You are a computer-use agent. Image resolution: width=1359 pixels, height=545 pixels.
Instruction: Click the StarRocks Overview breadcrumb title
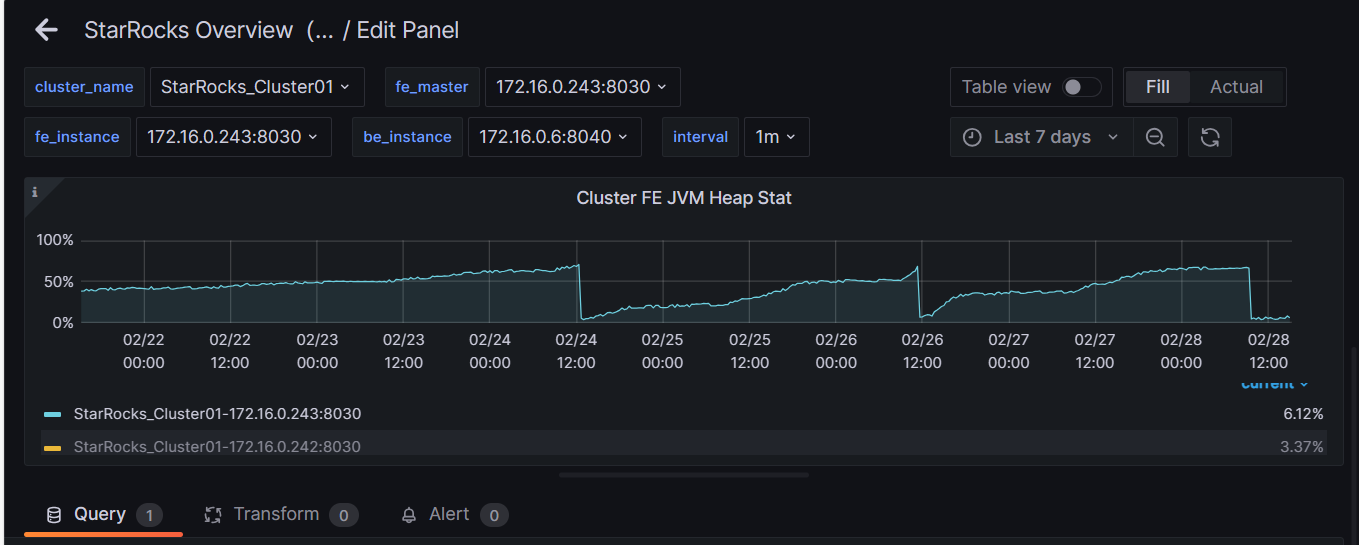189,30
